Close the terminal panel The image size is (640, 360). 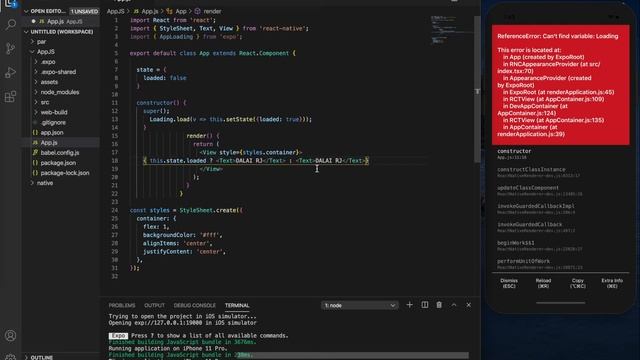[469, 305]
